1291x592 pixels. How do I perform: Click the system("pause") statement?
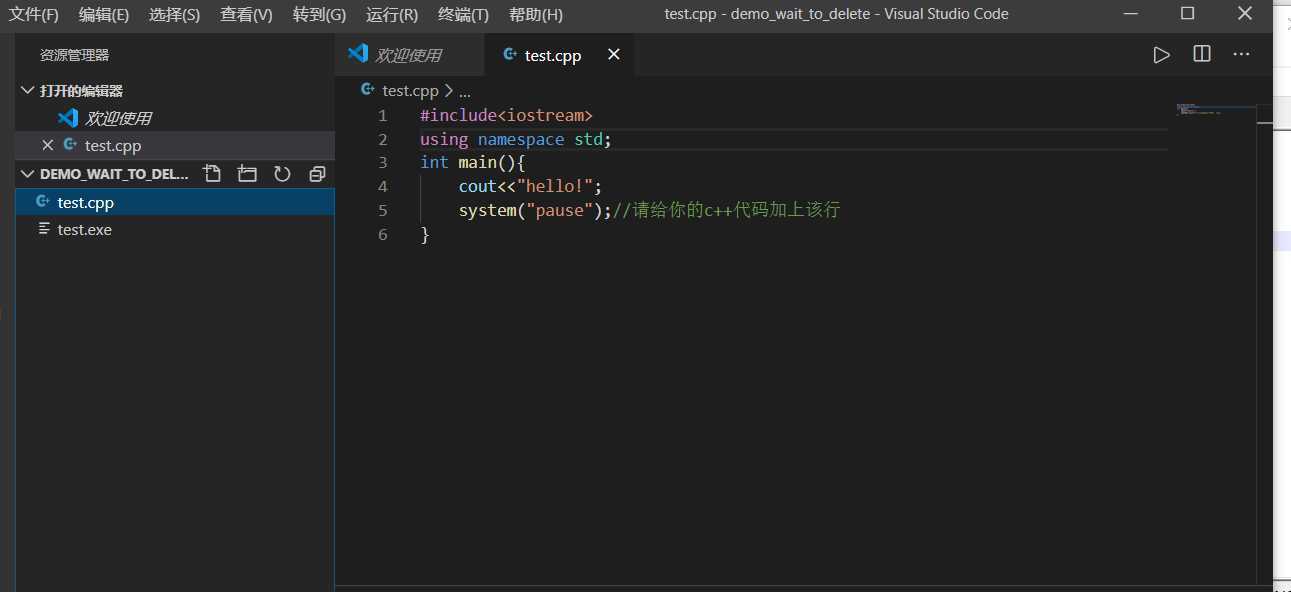click(535, 210)
